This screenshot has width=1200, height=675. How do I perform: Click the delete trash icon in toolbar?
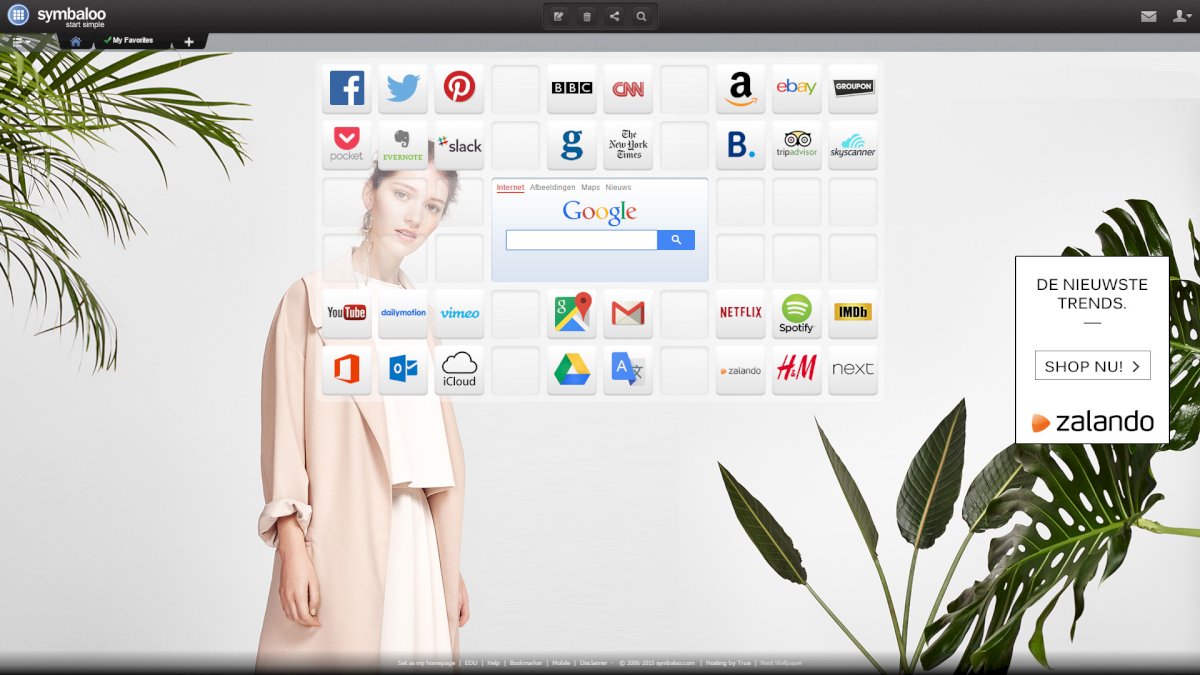tap(587, 16)
